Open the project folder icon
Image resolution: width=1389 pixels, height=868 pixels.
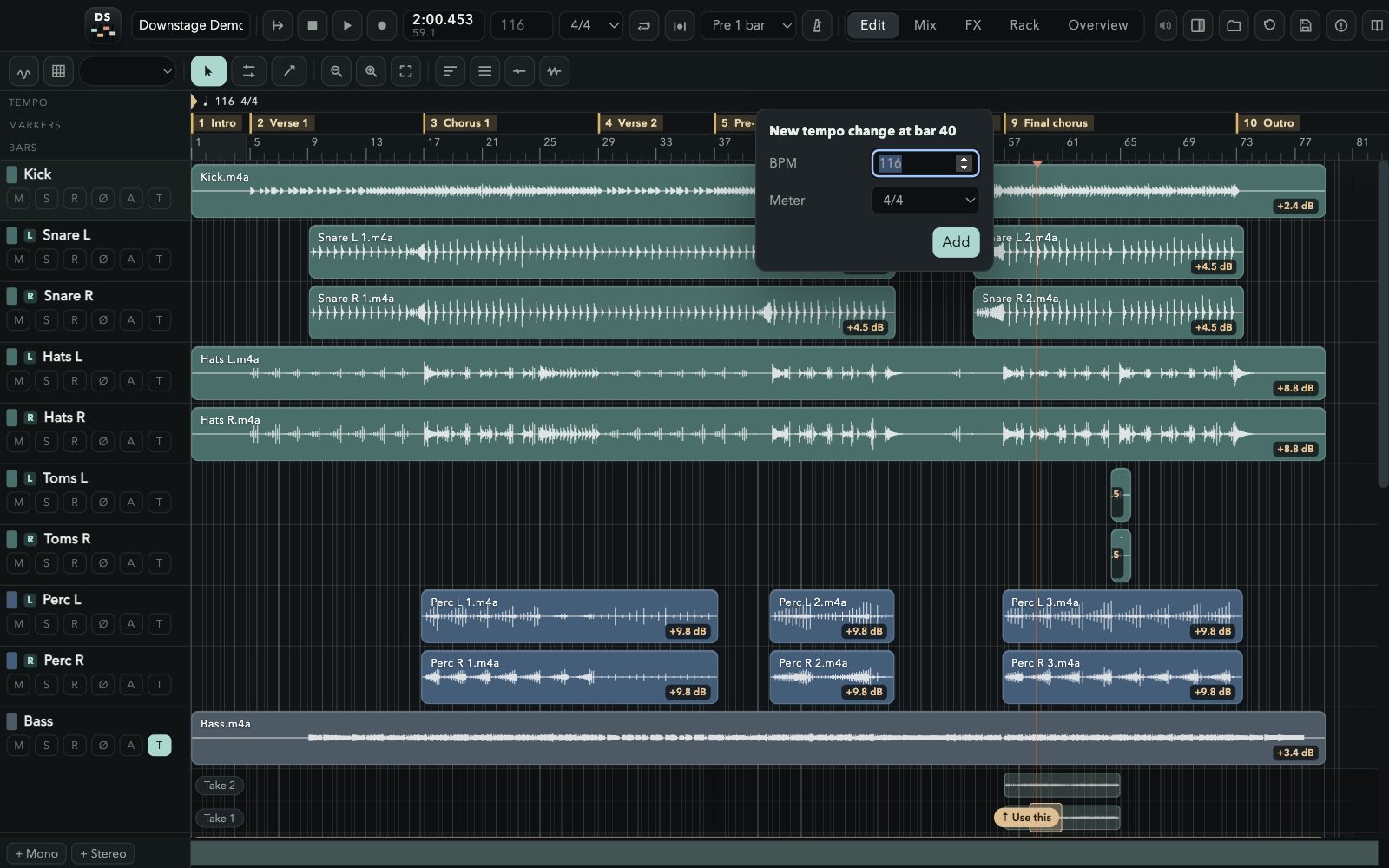1234,25
